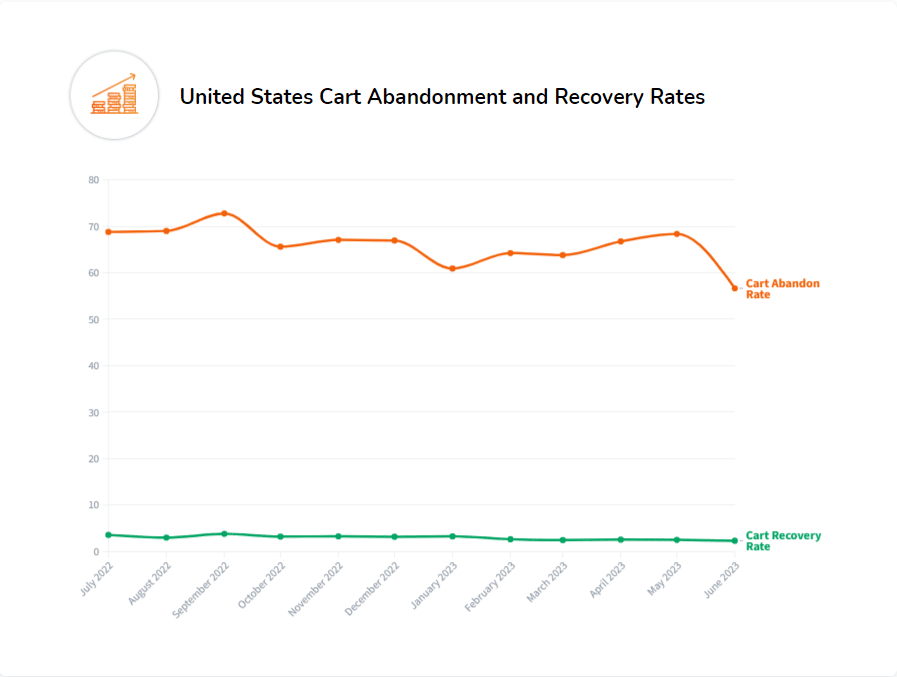Select the July 2022 abandon rate data point
This screenshot has width=897, height=677.
tap(108, 232)
